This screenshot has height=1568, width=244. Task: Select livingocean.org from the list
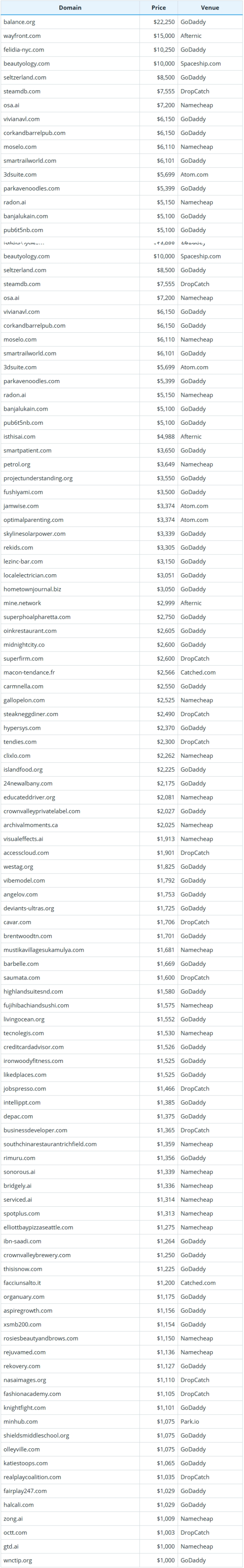pos(24,1020)
